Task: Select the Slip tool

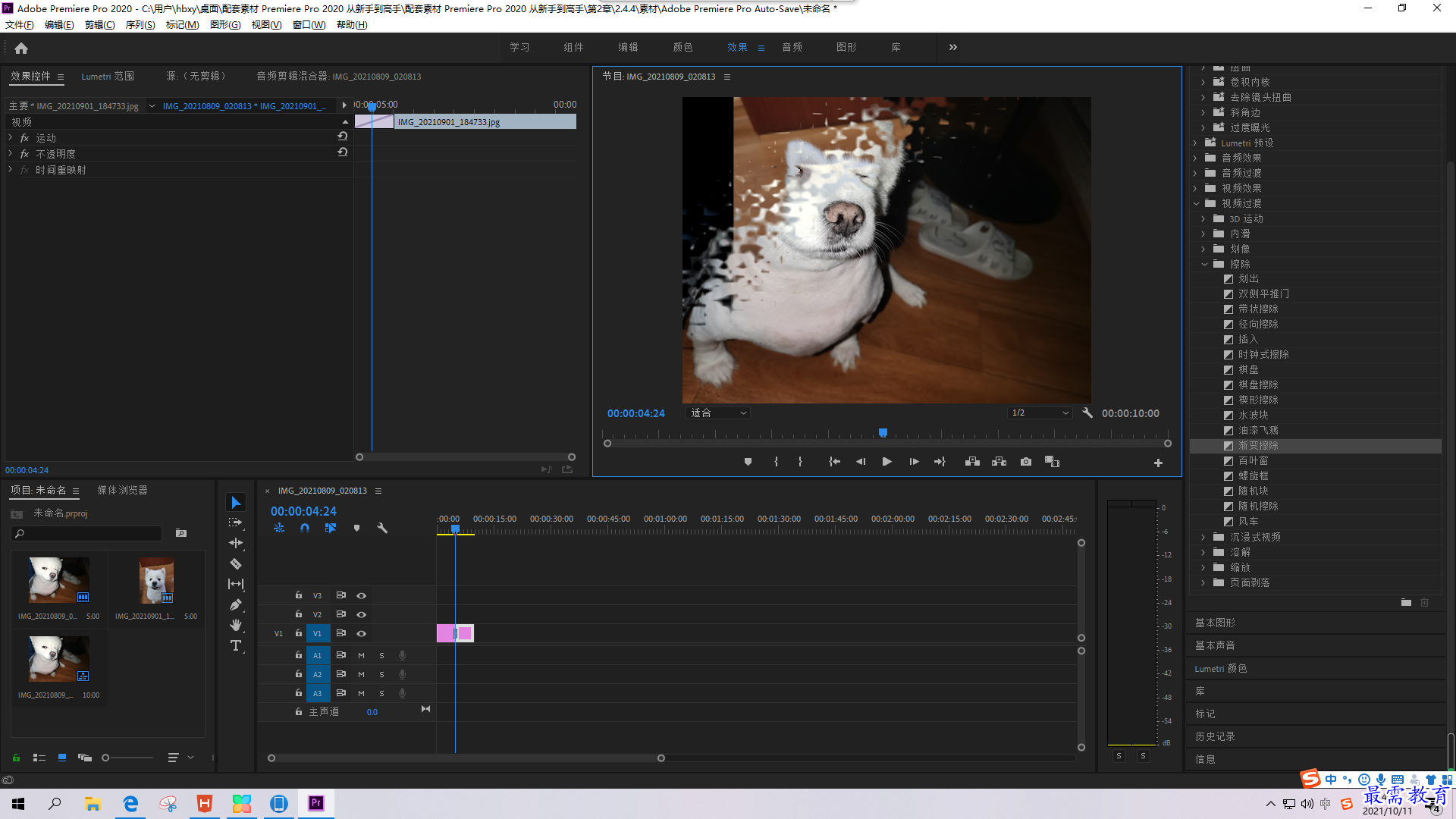Action: [x=236, y=584]
